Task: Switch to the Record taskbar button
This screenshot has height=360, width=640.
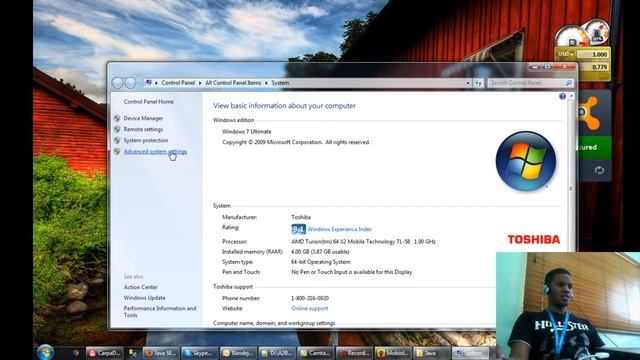Action: pyautogui.click(x=353, y=353)
